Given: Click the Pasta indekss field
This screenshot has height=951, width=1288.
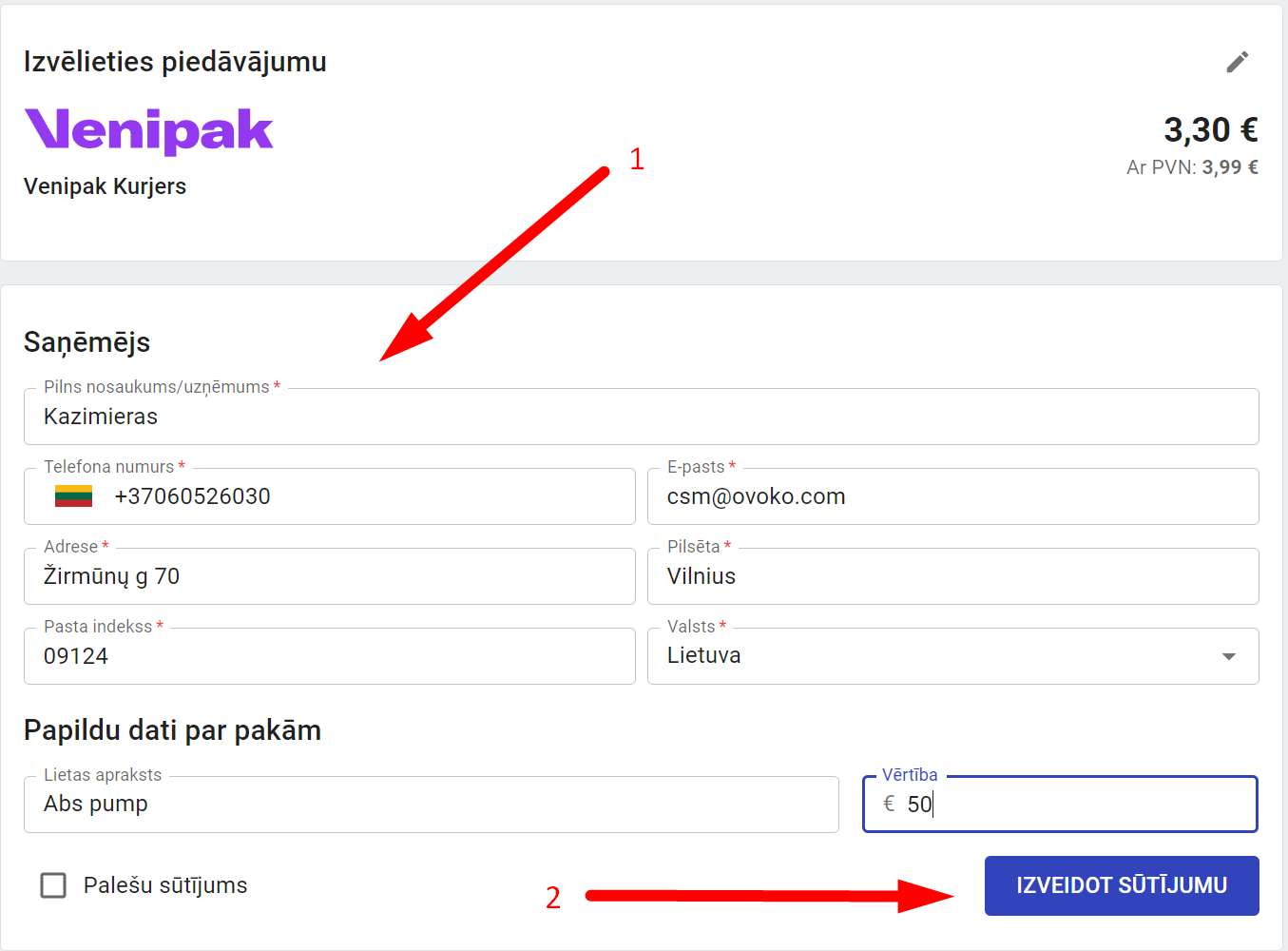Looking at the screenshot, I should click(330, 656).
